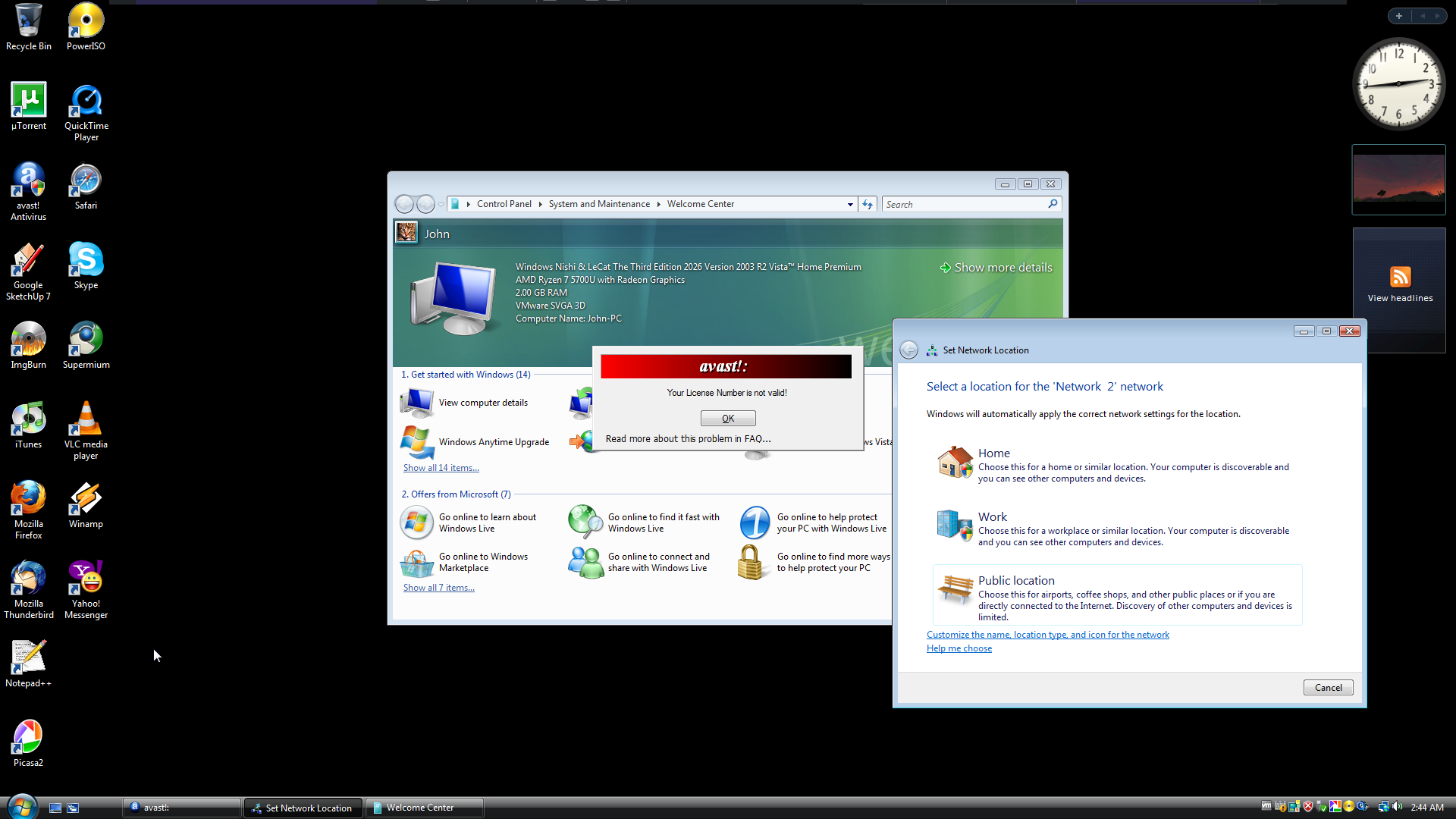Click the taskbar clock showing 2:44 AM

point(1427,808)
